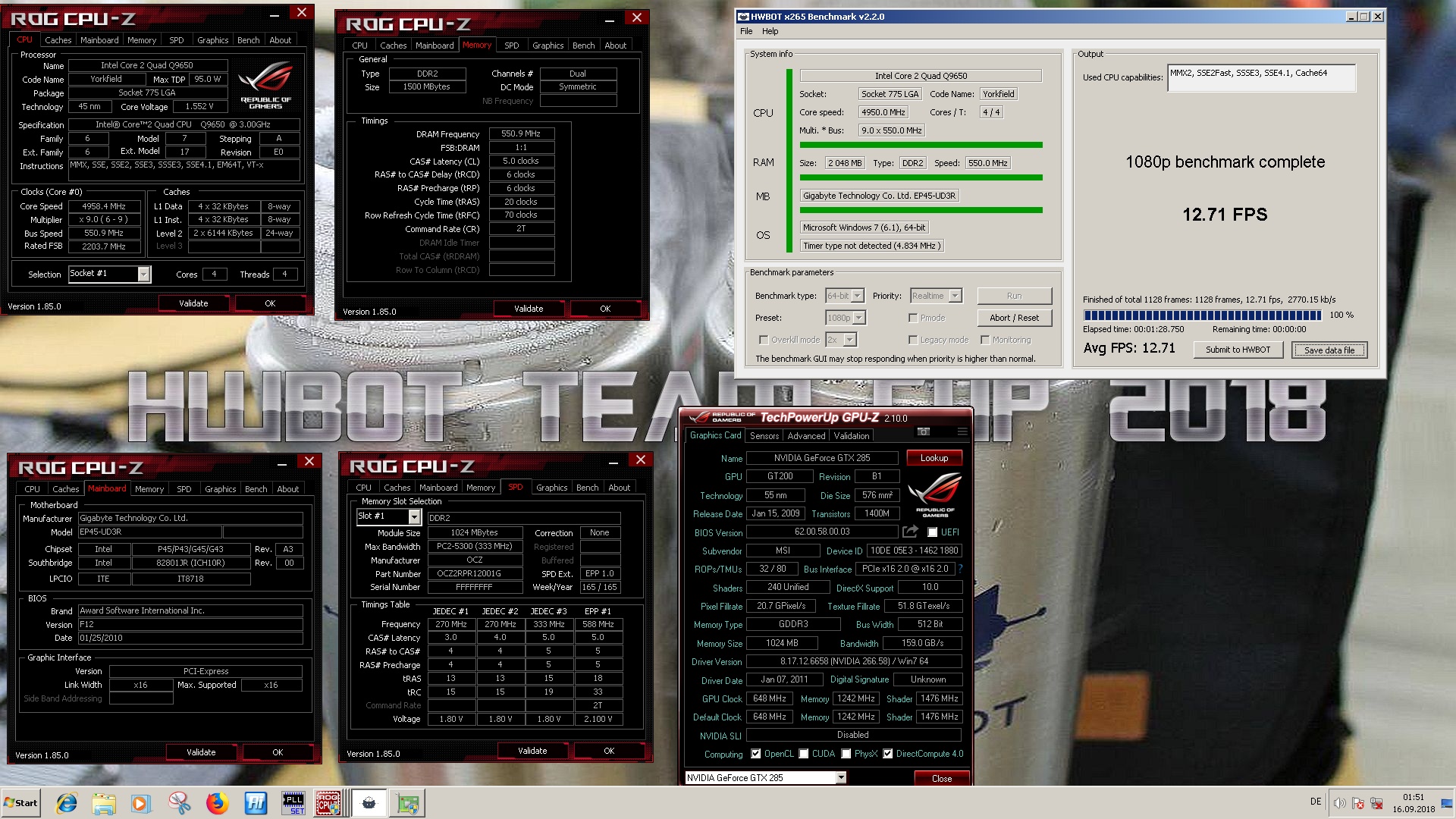Switch to Sensors tab in GPU-Z
This screenshot has width=1456, height=819.
[764, 436]
